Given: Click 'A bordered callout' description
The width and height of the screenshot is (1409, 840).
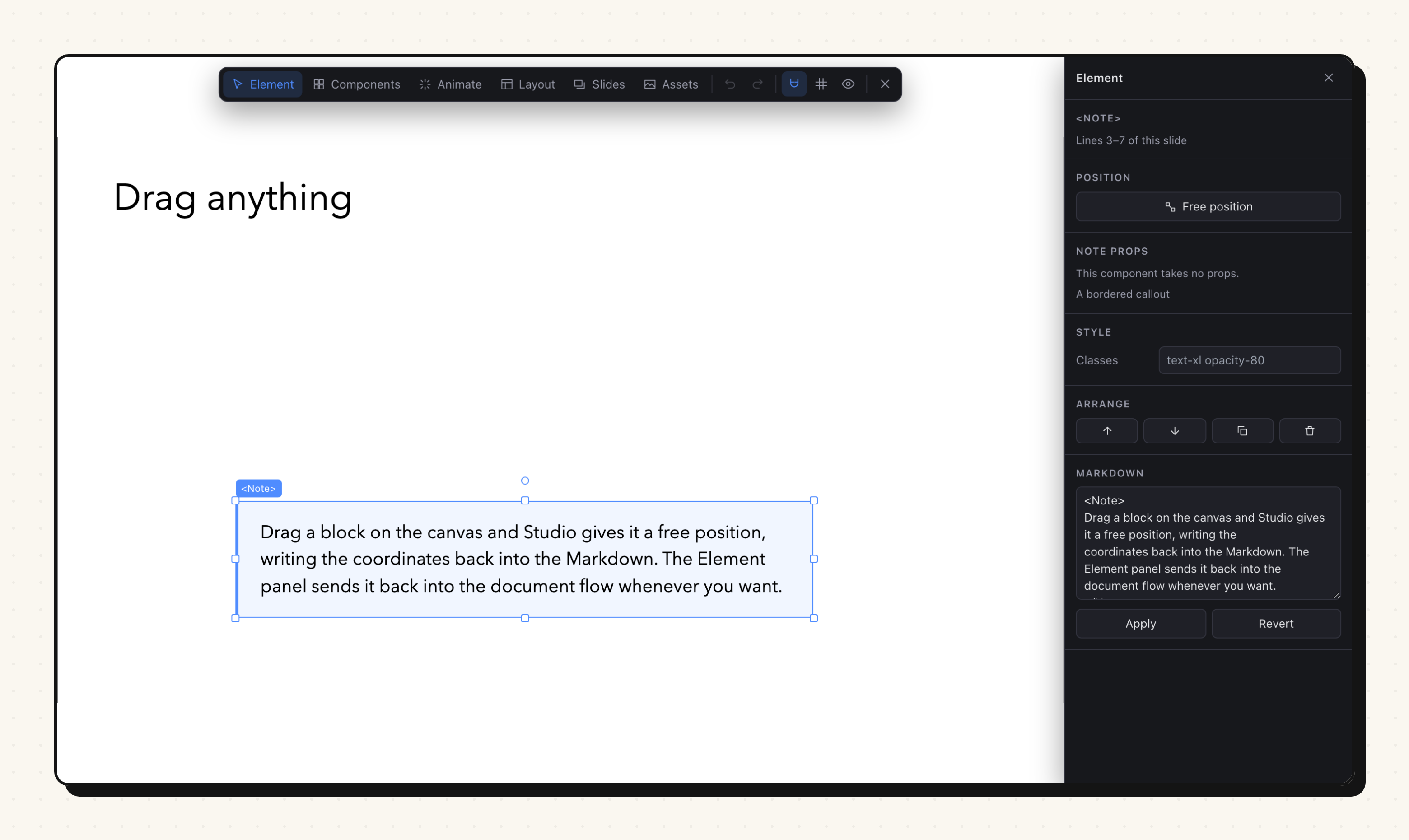Looking at the screenshot, I should 1123,294.
